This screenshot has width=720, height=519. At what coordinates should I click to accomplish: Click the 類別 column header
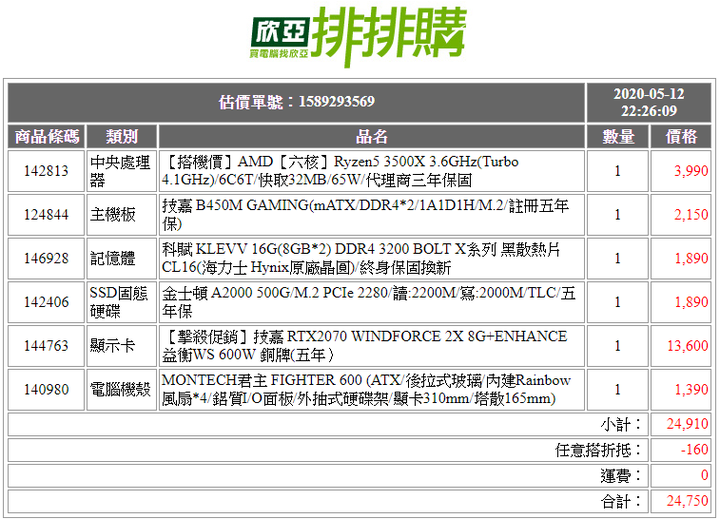point(122,136)
